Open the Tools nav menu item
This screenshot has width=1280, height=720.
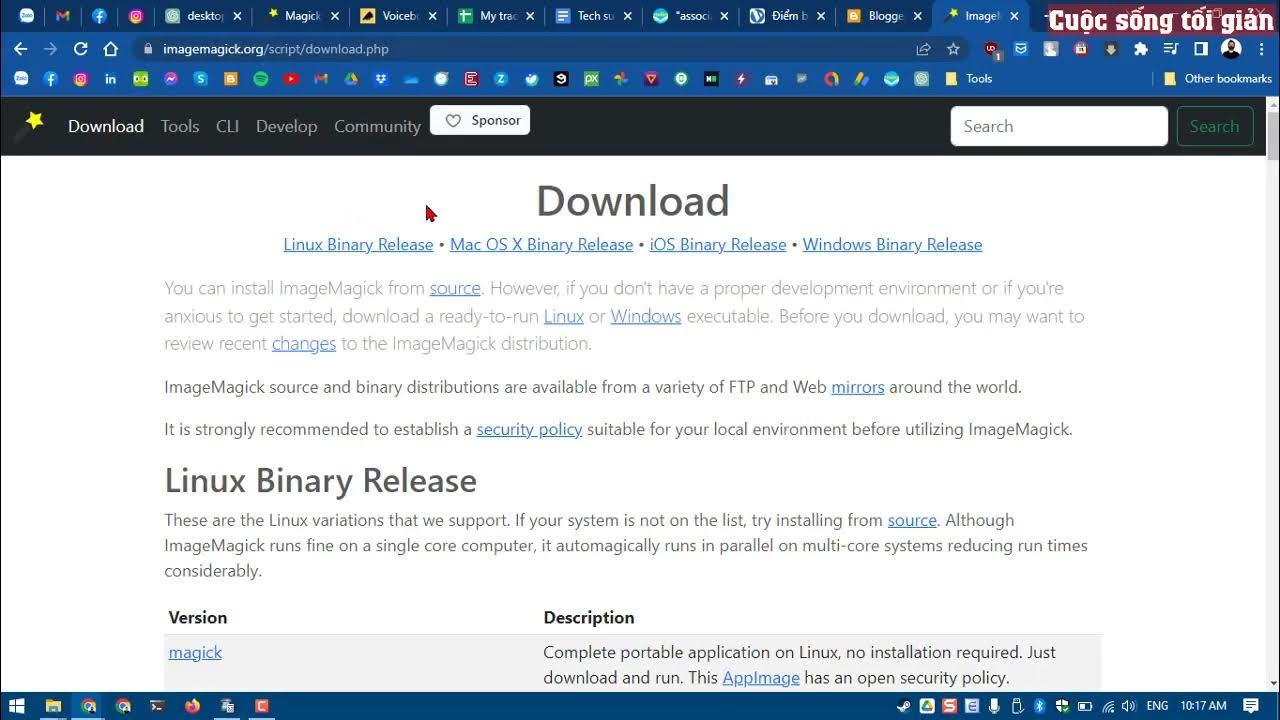(180, 126)
